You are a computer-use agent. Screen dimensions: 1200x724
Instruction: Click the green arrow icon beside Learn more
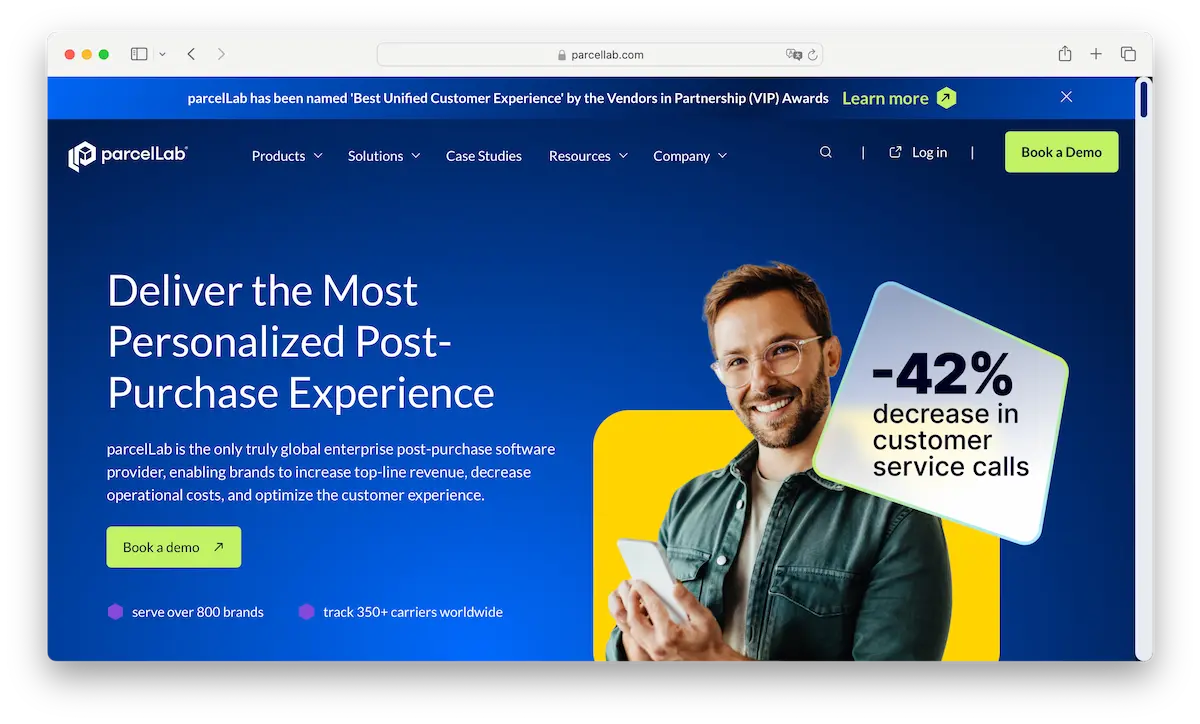pyautogui.click(x=946, y=98)
